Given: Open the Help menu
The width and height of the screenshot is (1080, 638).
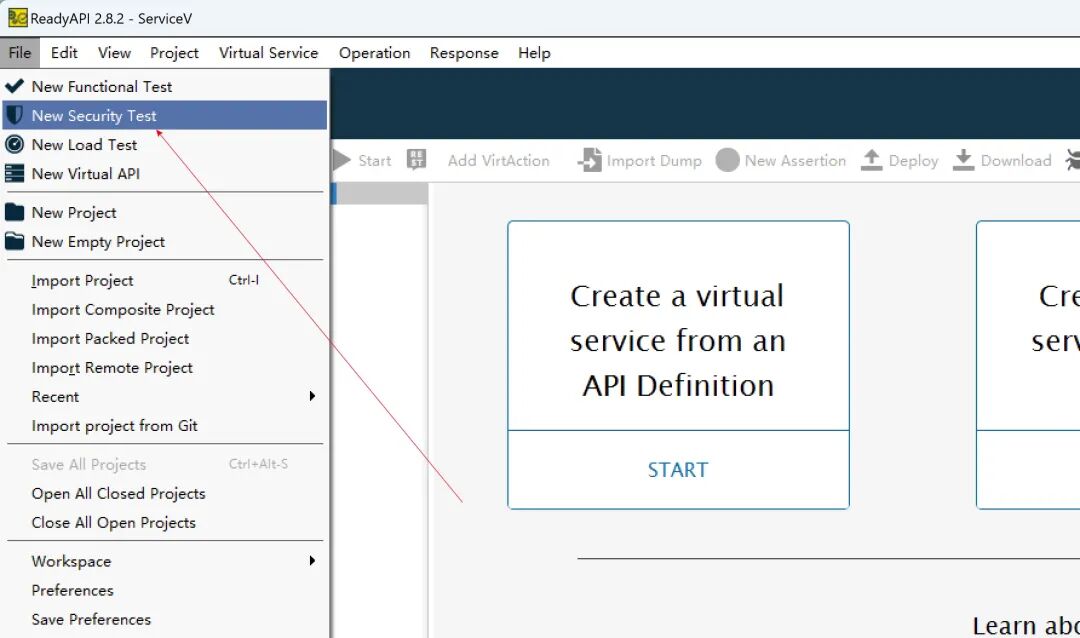Looking at the screenshot, I should (534, 52).
